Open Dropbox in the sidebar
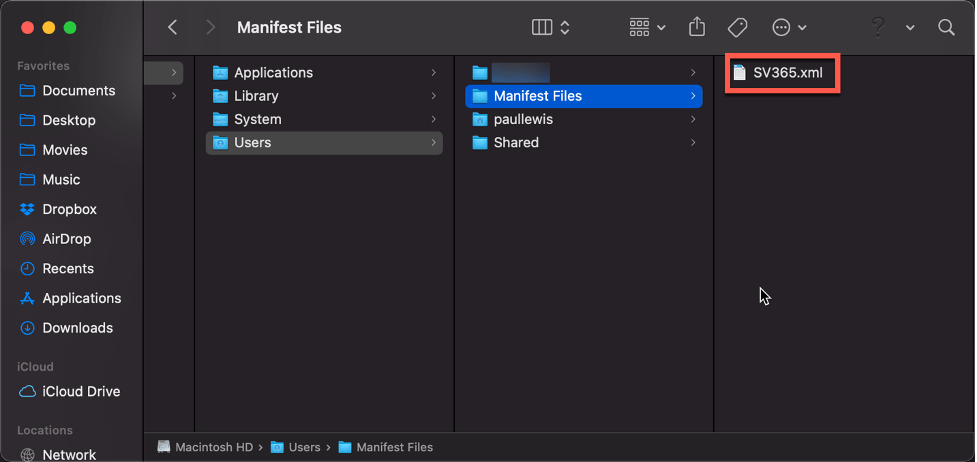Viewport: 977px width, 462px height. coord(69,209)
